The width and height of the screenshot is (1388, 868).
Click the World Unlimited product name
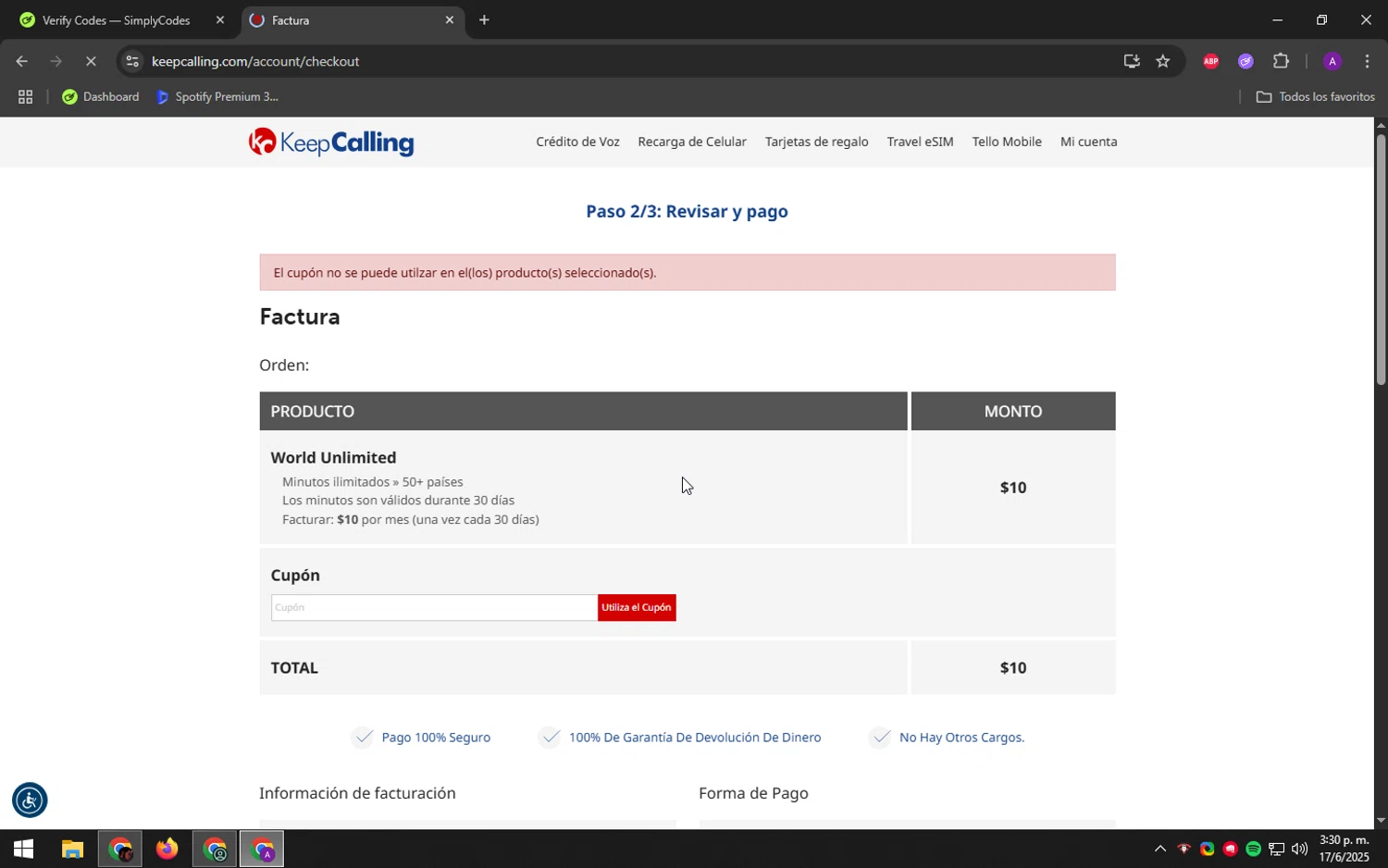(333, 457)
